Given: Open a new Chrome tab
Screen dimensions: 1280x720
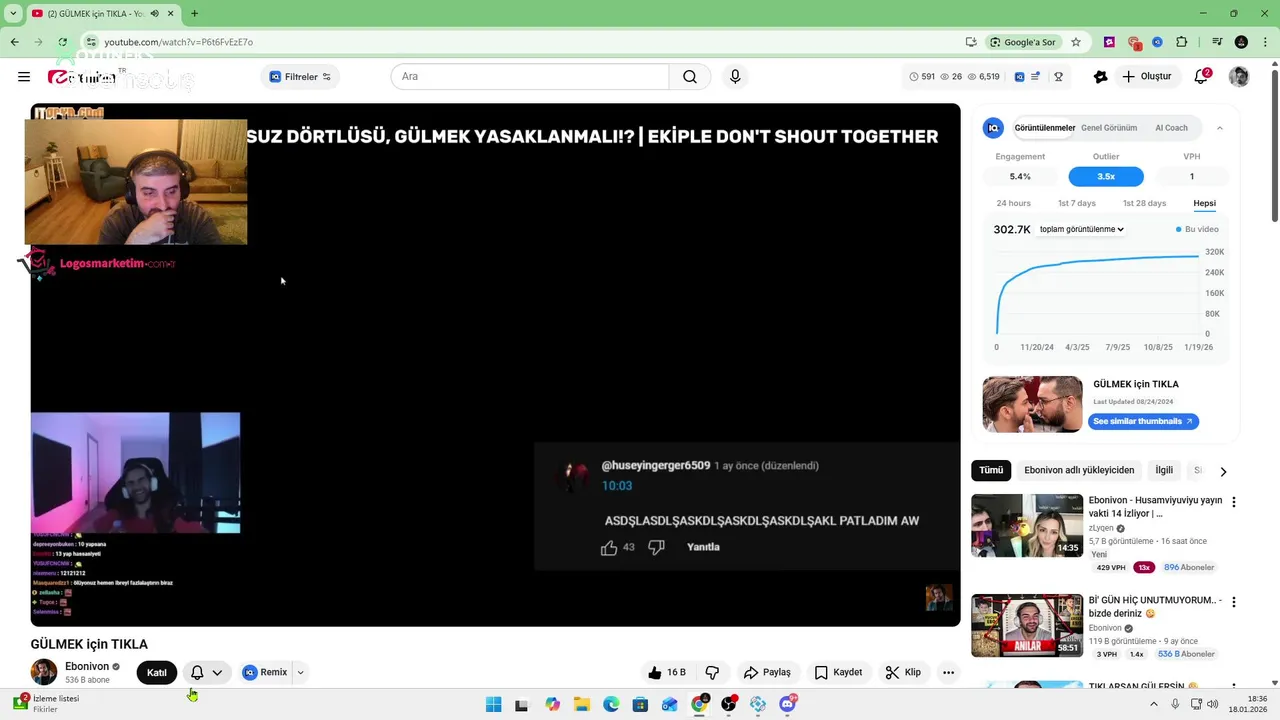Looking at the screenshot, I should point(194,14).
